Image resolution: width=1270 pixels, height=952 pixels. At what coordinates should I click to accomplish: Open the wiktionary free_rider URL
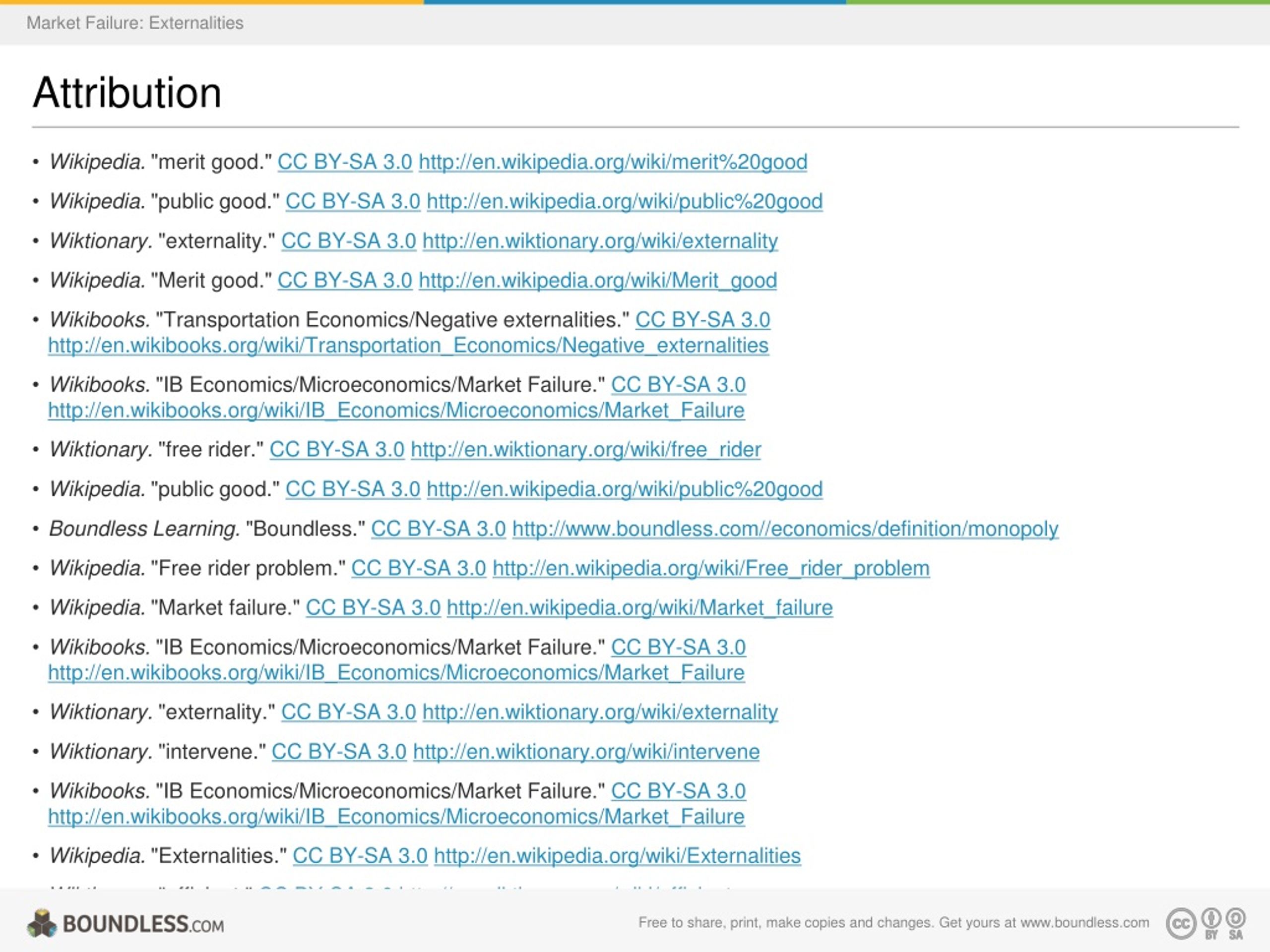pyautogui.click(x=586, y=449)
